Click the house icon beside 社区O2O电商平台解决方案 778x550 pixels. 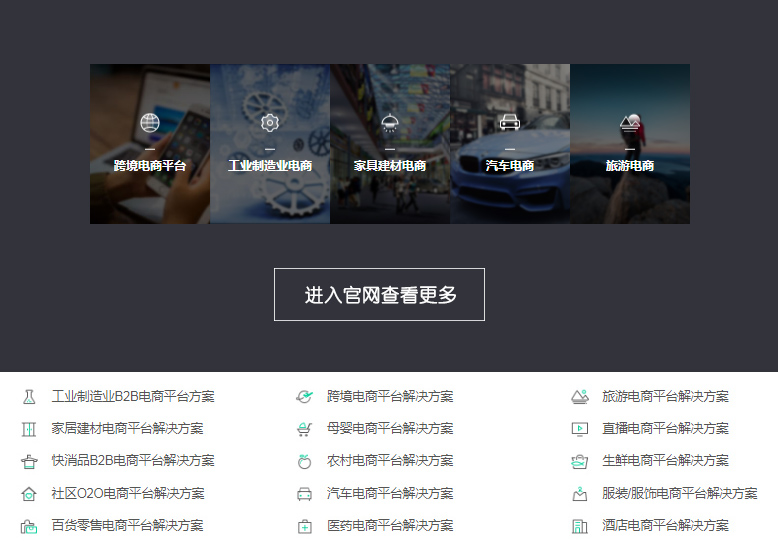[x=29, y=494]
